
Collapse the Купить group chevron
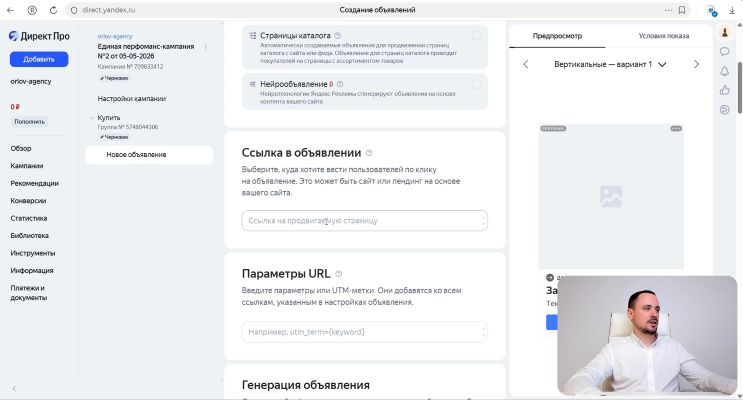pyautogui.click(x=92, y=118)
